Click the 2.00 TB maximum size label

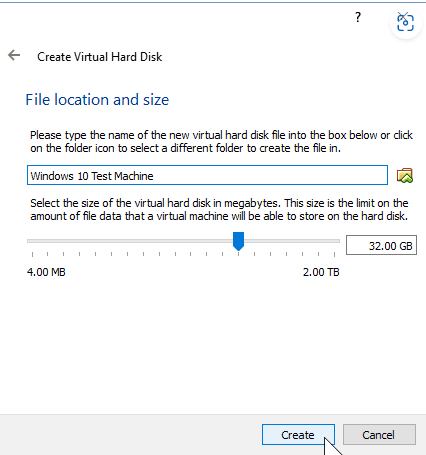click(321, 272)
